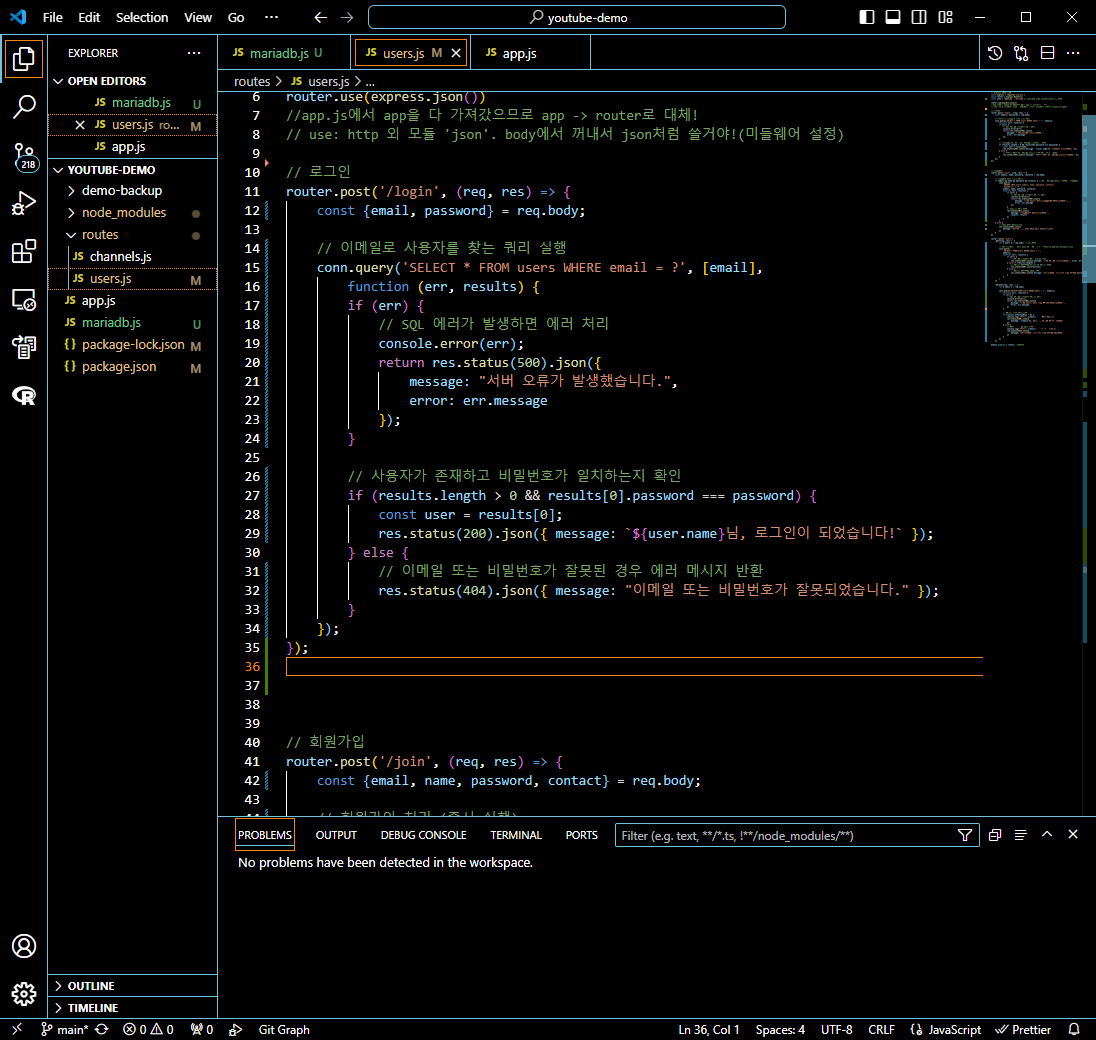
Task: Open Git Graph from status bar
Action: point(284,1030)
